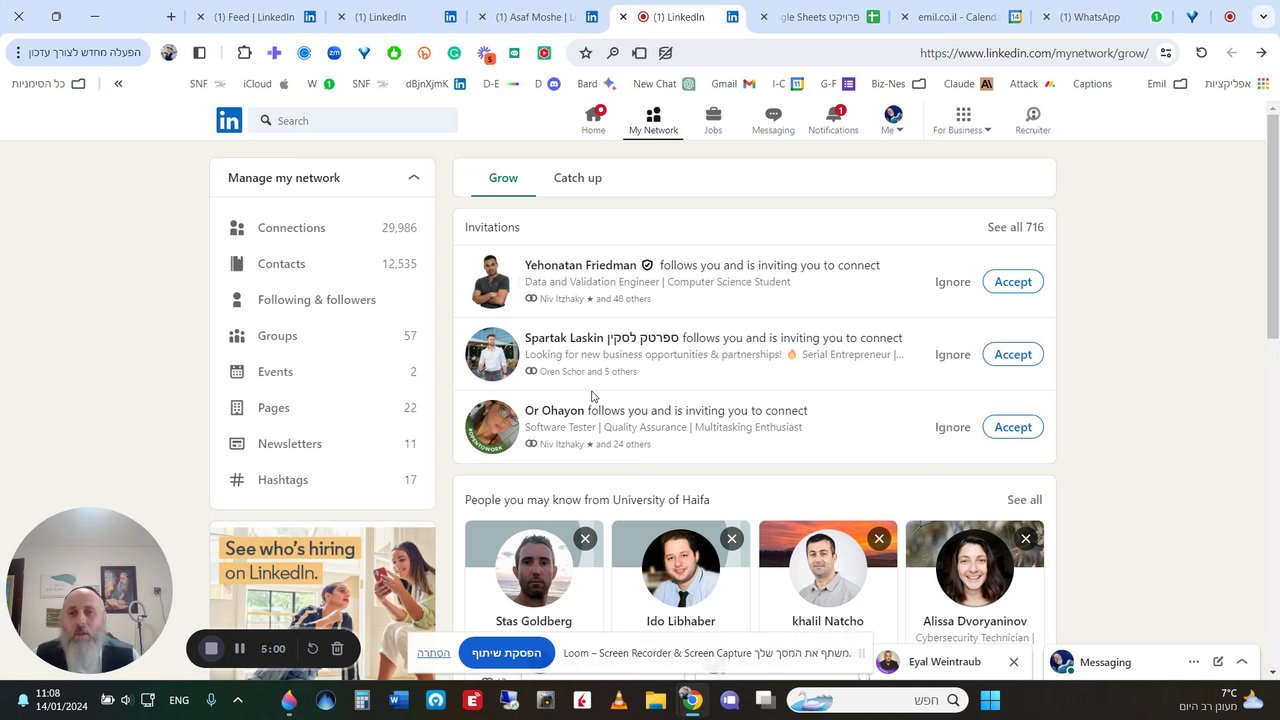Open Messaging overlay options (three dots)

(x=1193, y=662)
